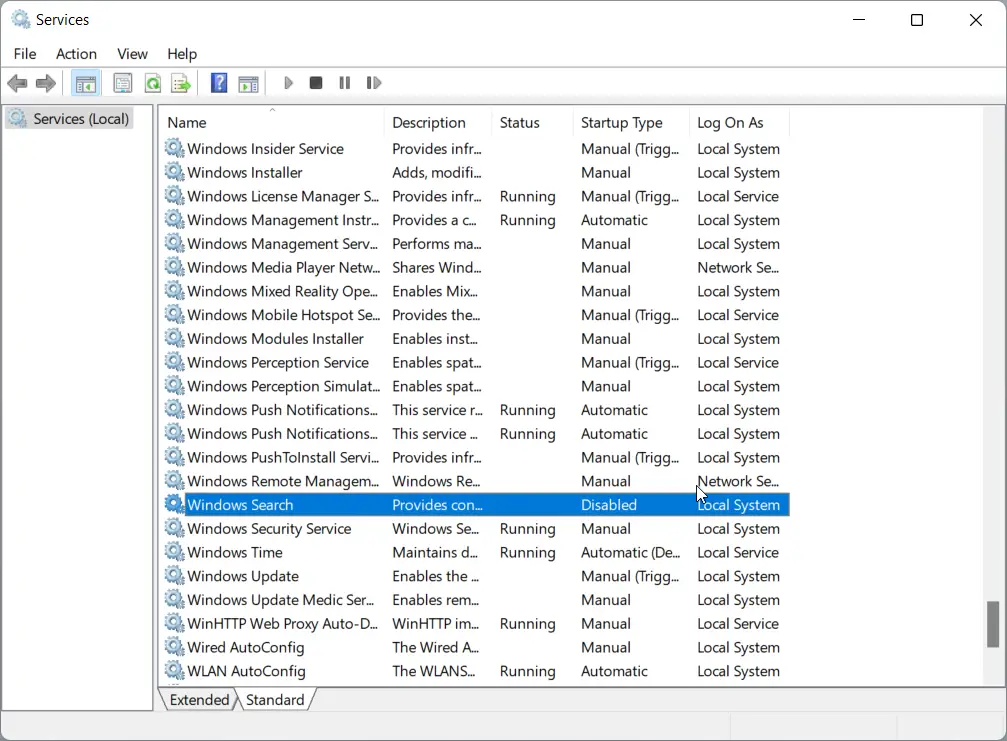This screenshot has height=741, width=1007.
Task: Select Windows Management Instr... service
Action: 283,220
